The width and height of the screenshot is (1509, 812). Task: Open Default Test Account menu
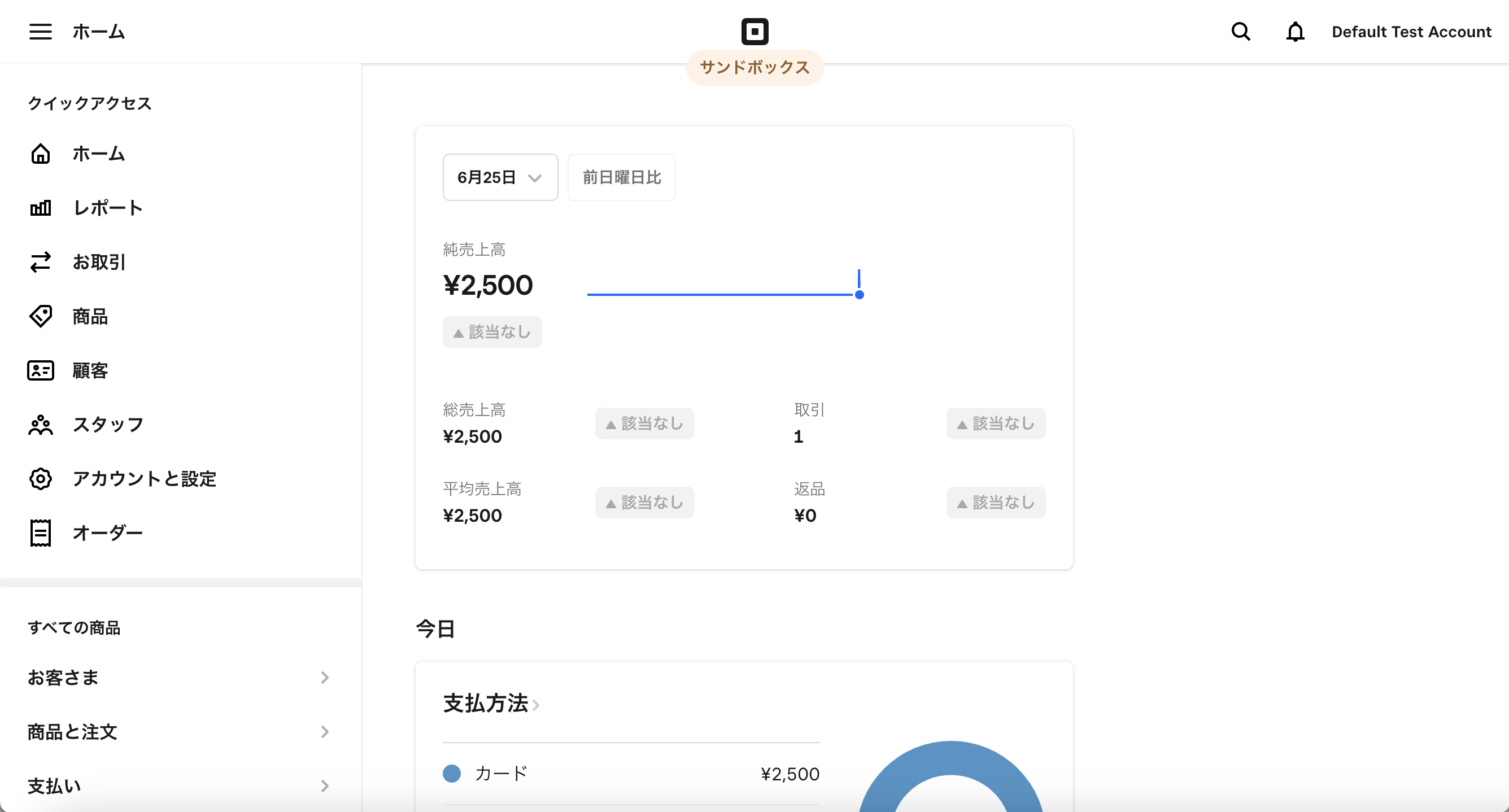point(1411,32)
